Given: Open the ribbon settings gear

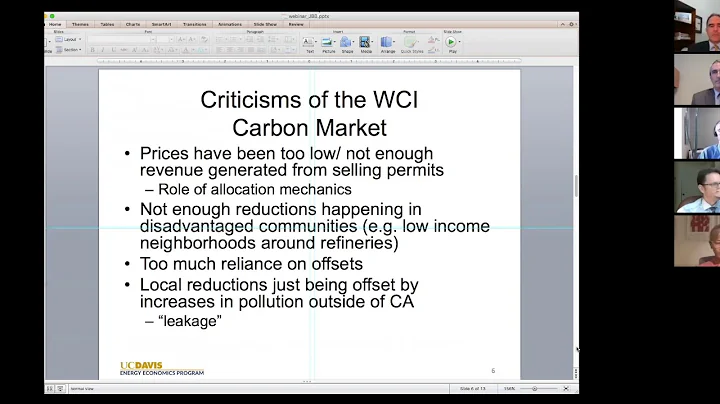Looking at the screenshot, I should click(571, 24).
